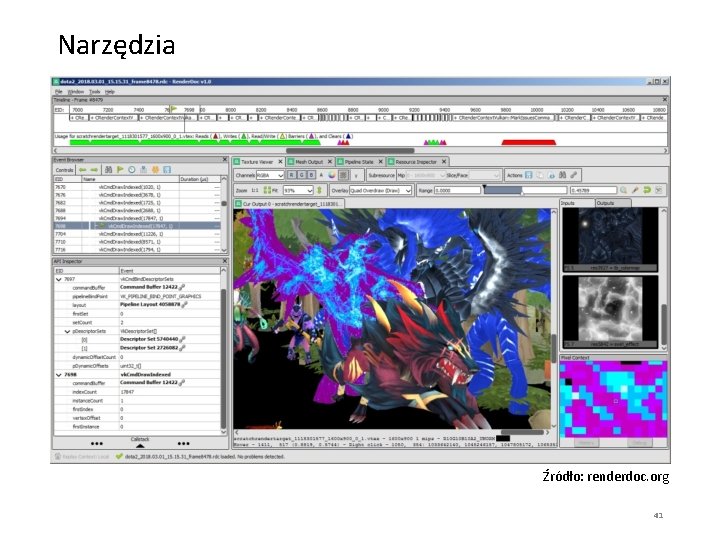The image size is (720, 540).
Task: Toggle the R channel button
Action: tap(291, 175)
